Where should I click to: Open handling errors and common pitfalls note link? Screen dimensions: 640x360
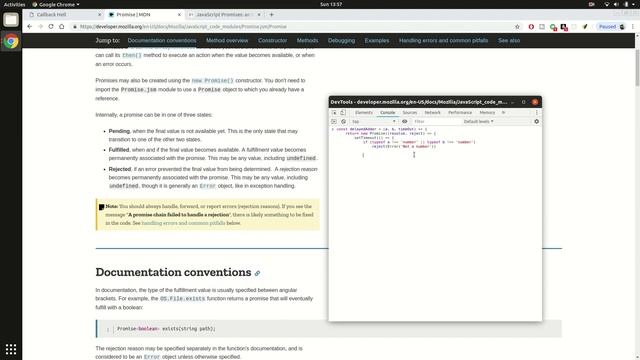coord(183,223)
